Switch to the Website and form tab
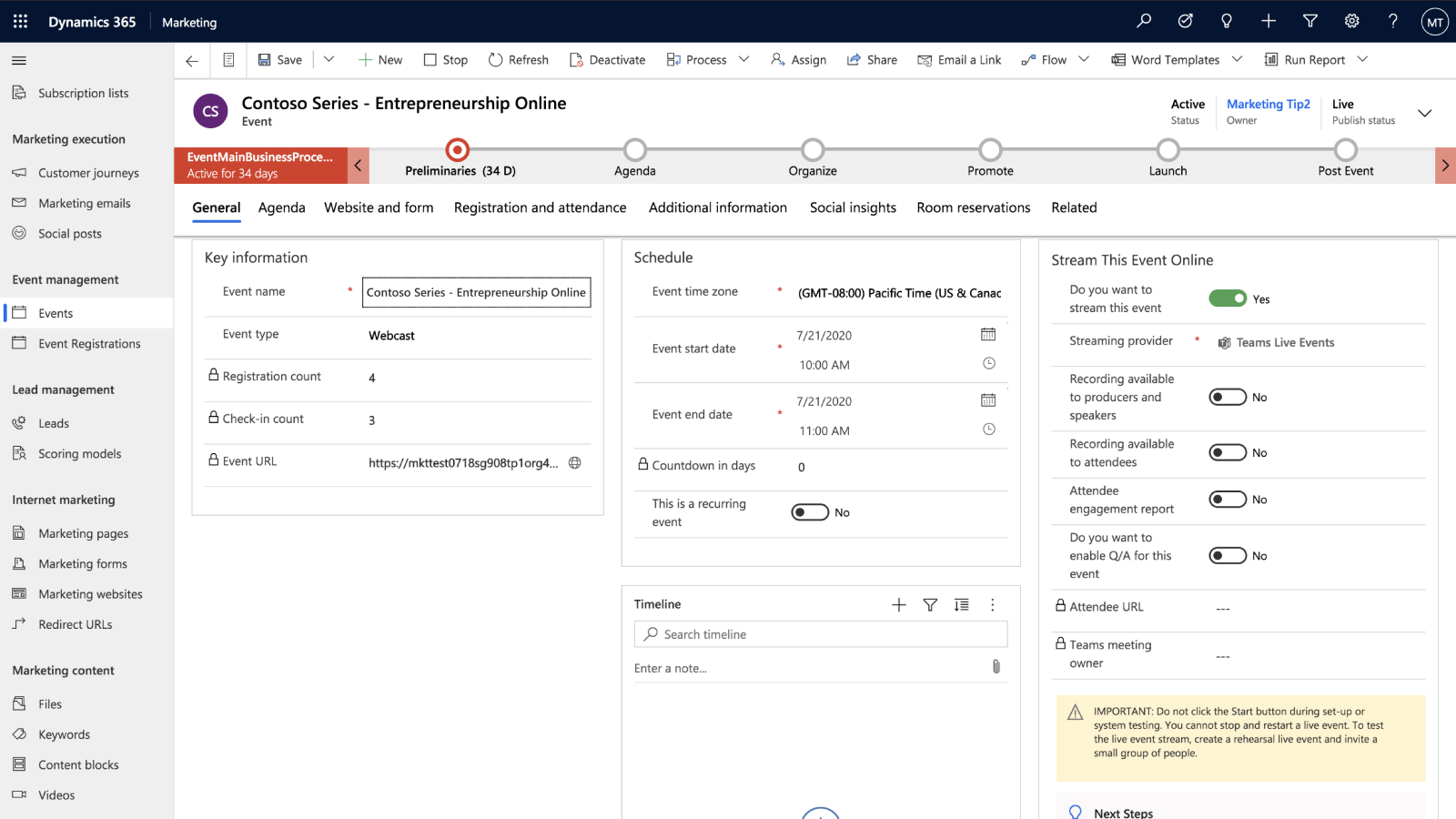Viewport: 1456px width, 819px height. (x=379, y=207)
